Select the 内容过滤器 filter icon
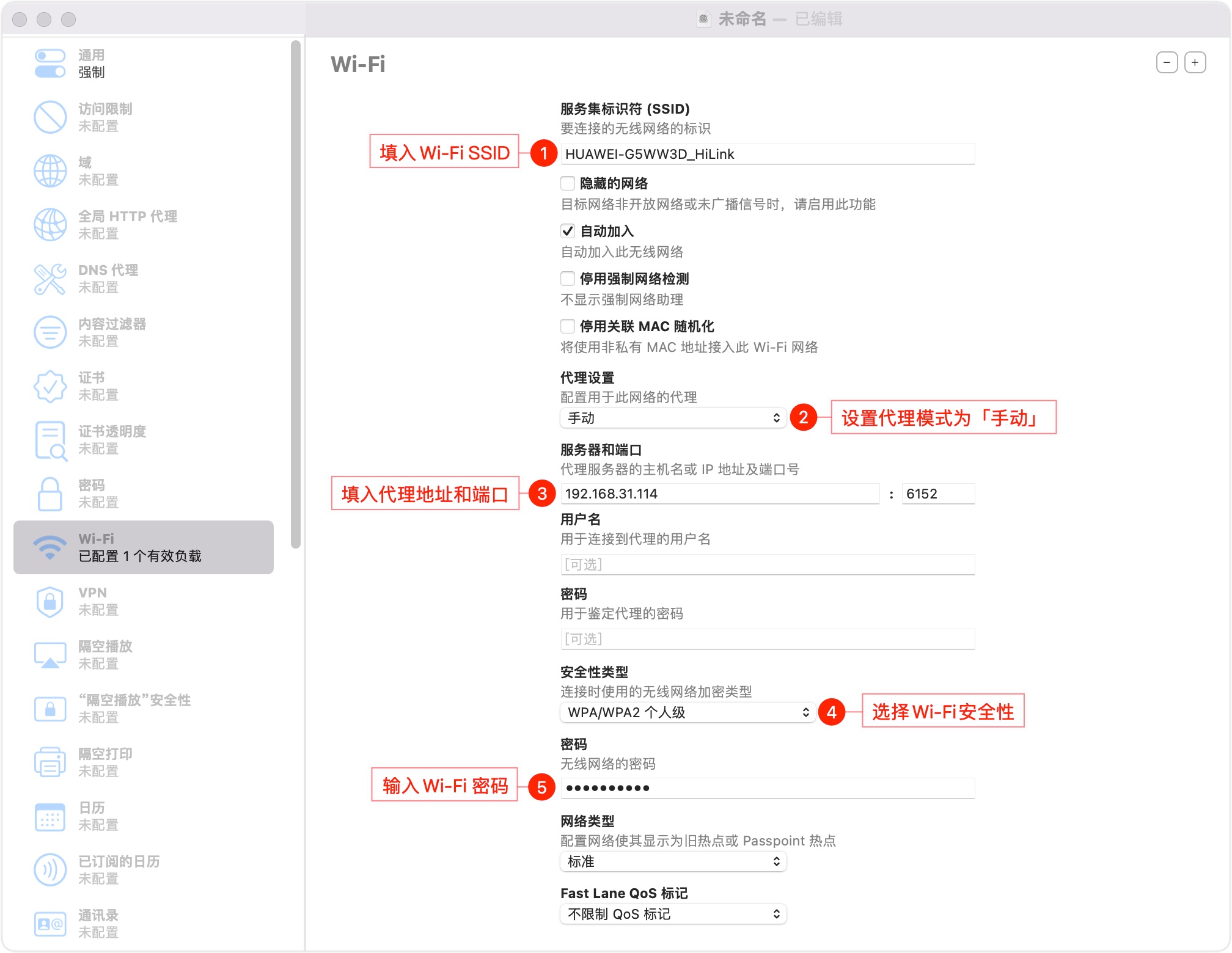The width and height of the screenshot is (1232, 953). [x=50, y=332]
